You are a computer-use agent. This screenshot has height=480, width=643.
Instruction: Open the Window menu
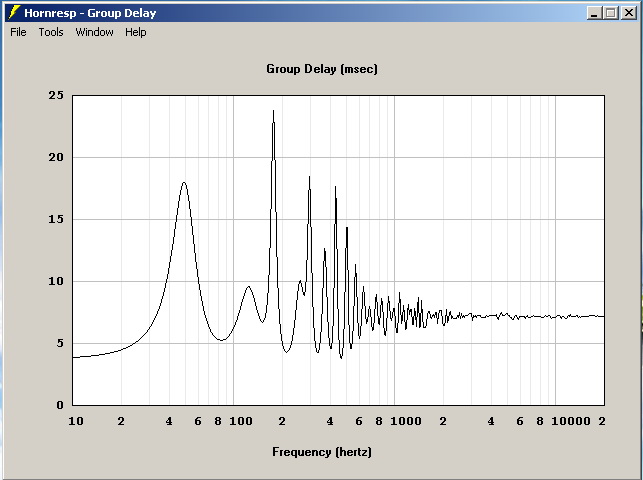[94, 32]
